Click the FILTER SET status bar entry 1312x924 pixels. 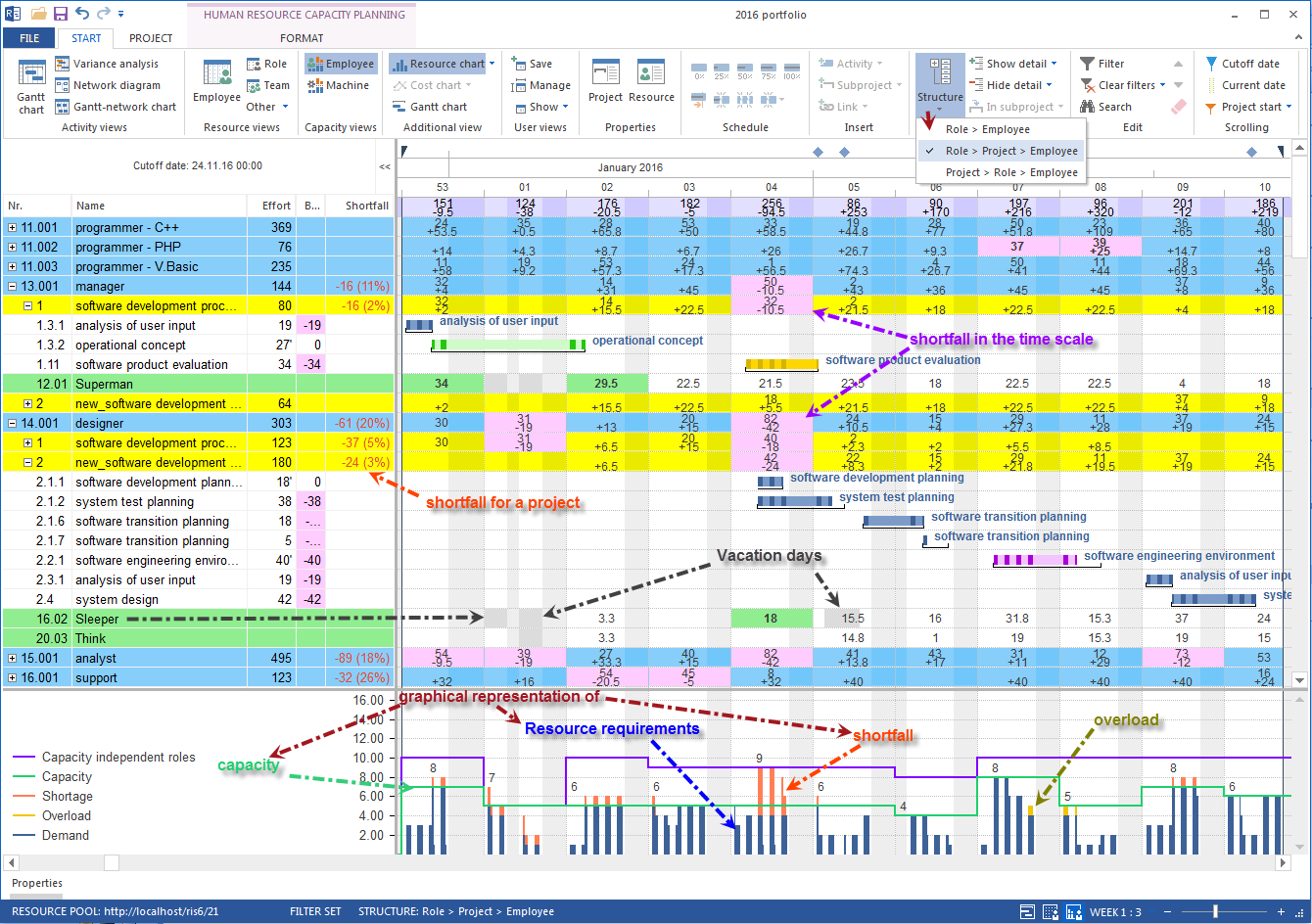(315, 911)
